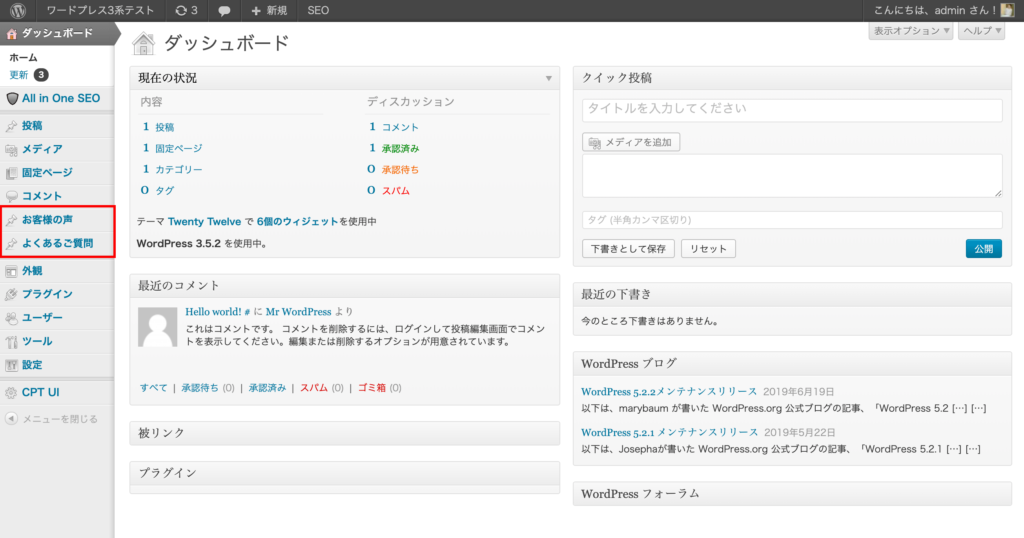Click the title field タイトルを入力してください
This screenshot has width=1024, height=538.
[792, 110]
